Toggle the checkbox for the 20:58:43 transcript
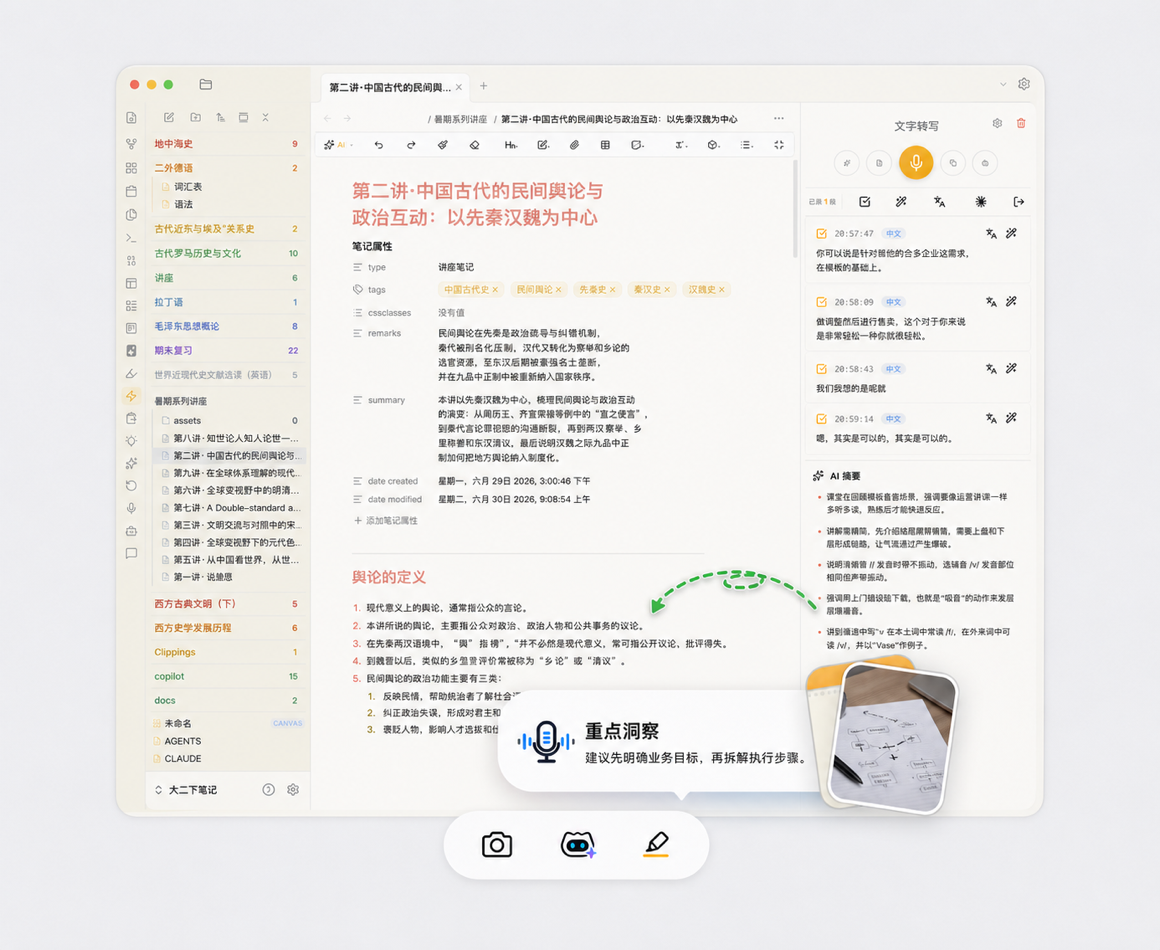The height and width of the screenshot is (950, 1160). pyautogui.click(x=821, y=369)
